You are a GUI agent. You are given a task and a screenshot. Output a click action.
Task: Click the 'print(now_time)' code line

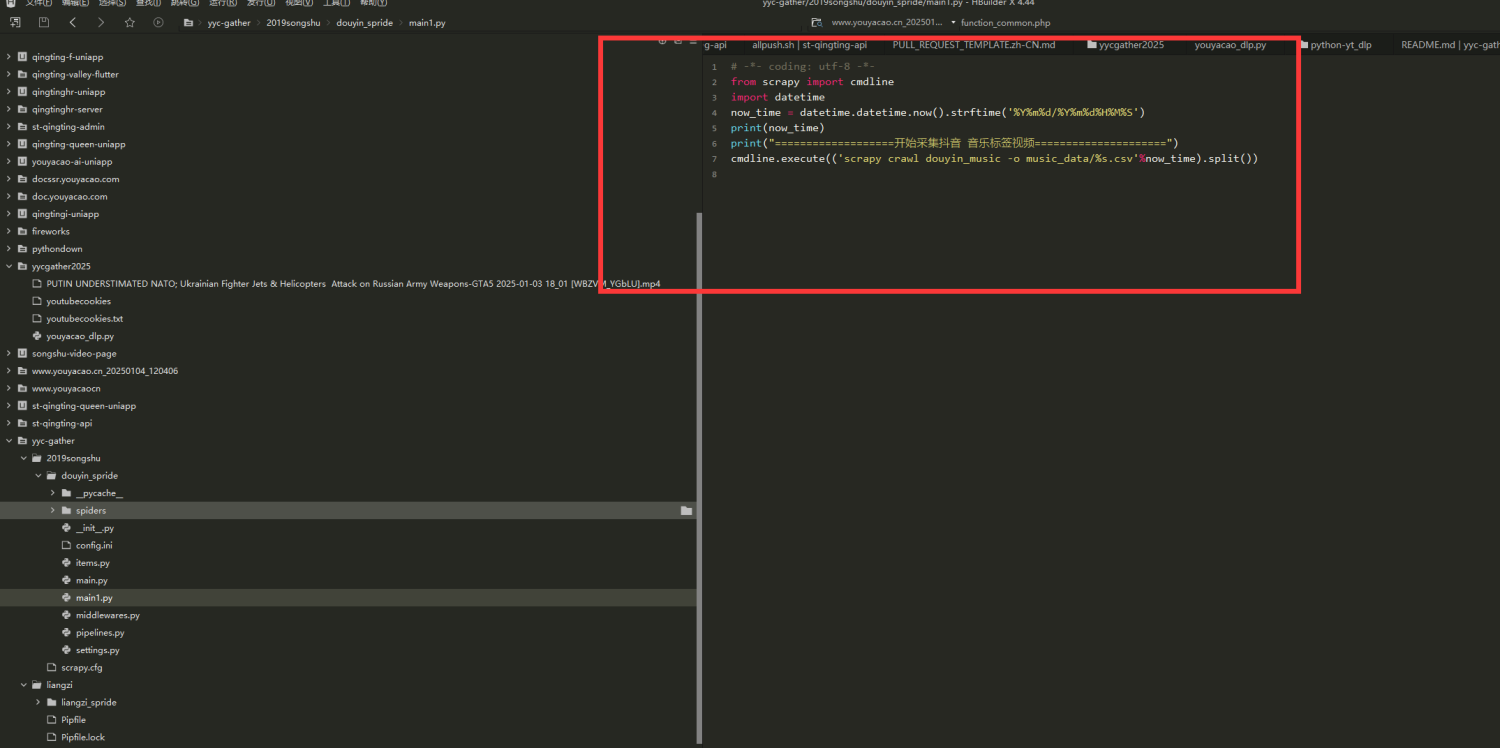click(x=778, y=128)
